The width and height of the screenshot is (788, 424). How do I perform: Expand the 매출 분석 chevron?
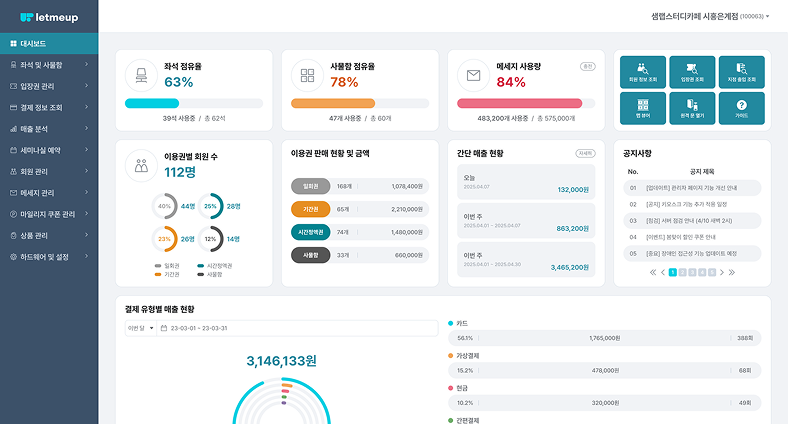86,129
